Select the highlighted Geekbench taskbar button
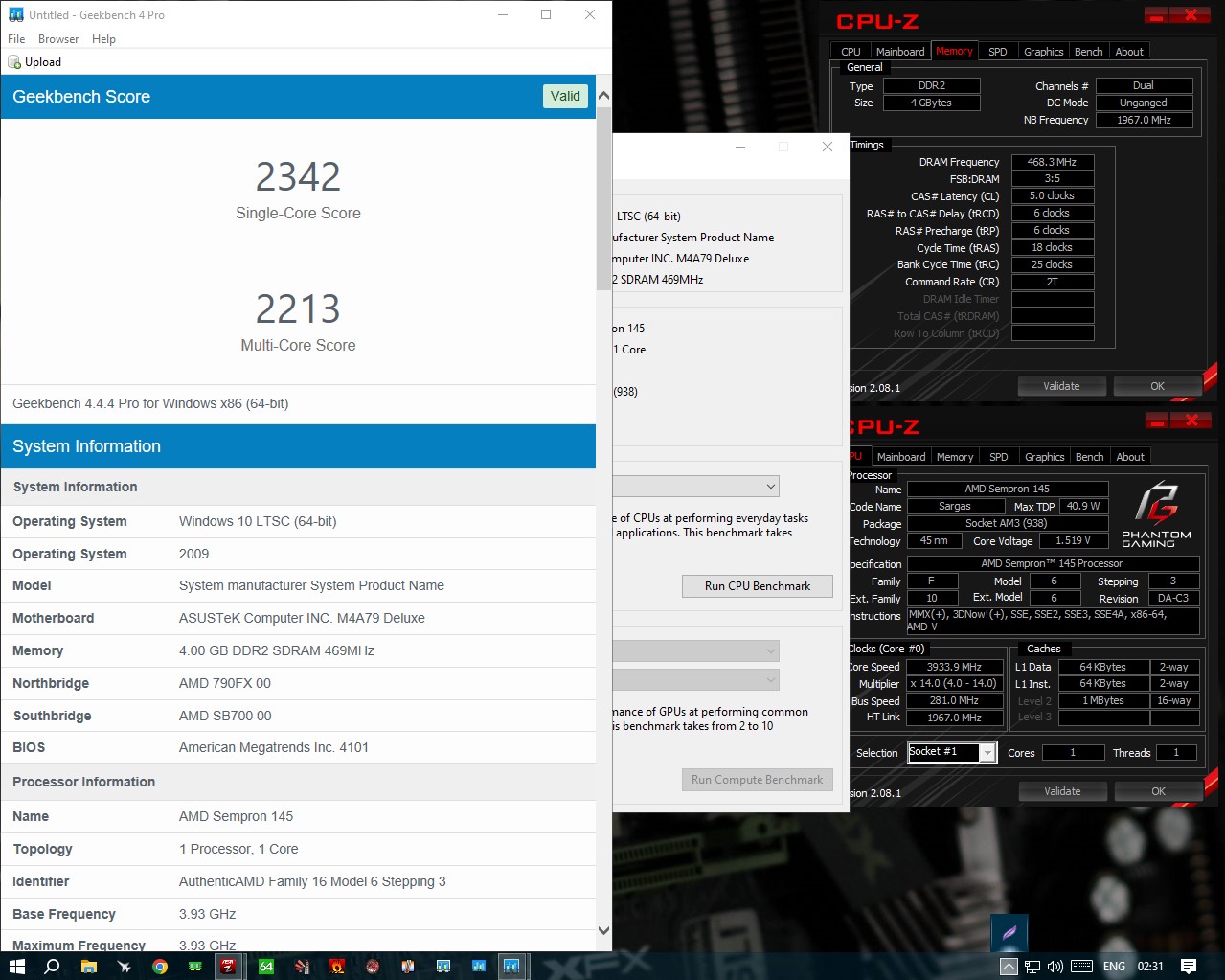Image resolution: width=1225 pixels, height=980 pixels. 511,966
